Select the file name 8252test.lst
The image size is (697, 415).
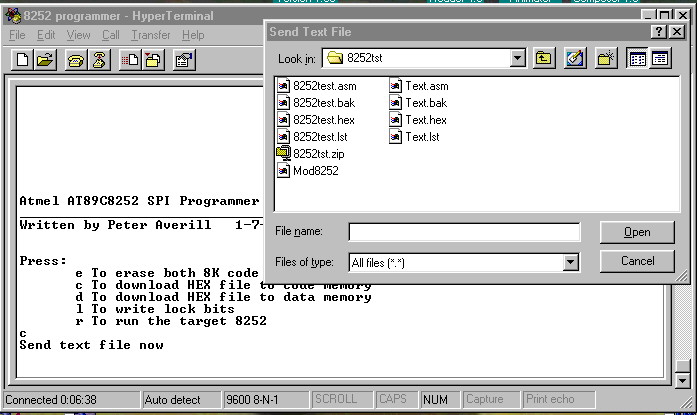coord(320,137)
